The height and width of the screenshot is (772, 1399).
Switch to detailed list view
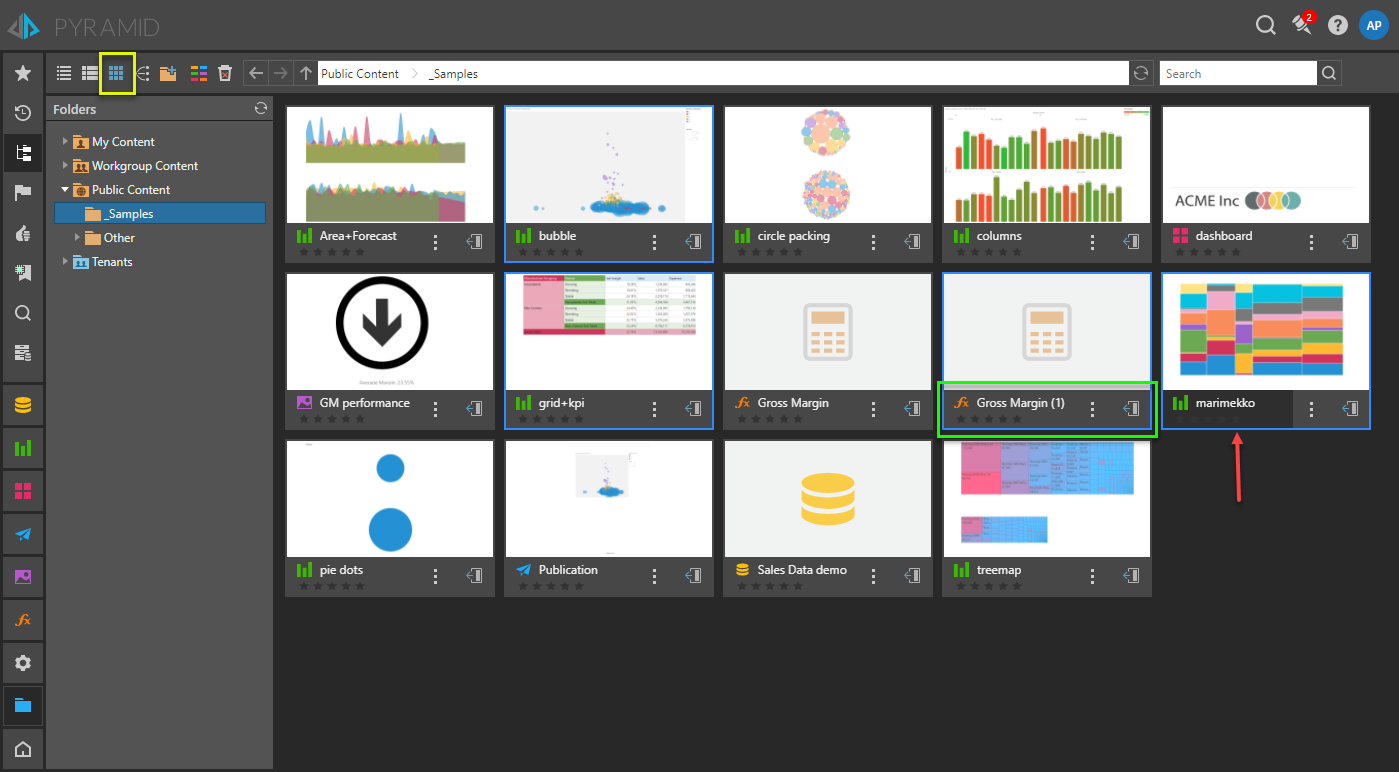(90, 73)
